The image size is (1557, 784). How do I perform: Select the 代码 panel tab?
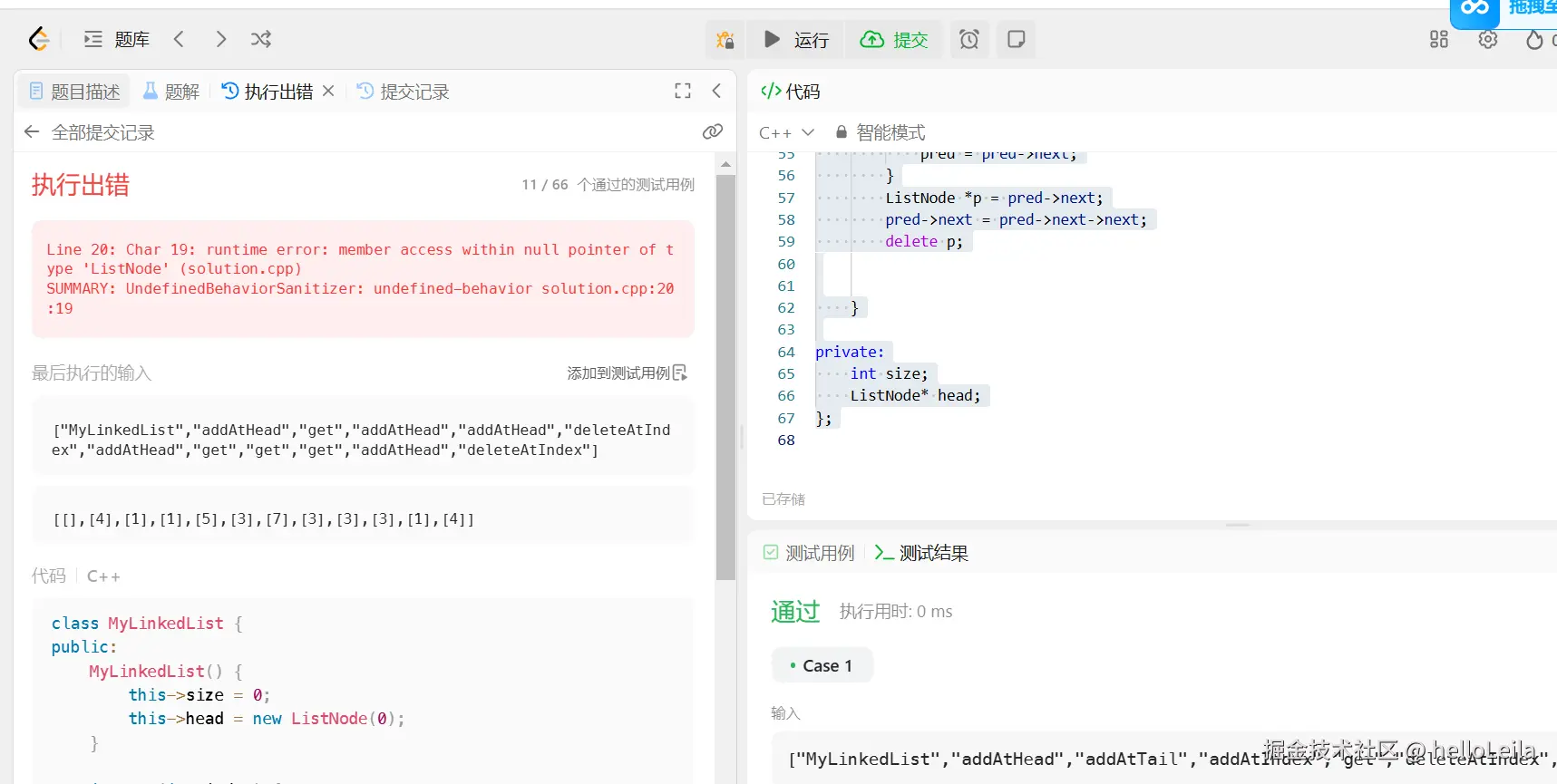790,92
